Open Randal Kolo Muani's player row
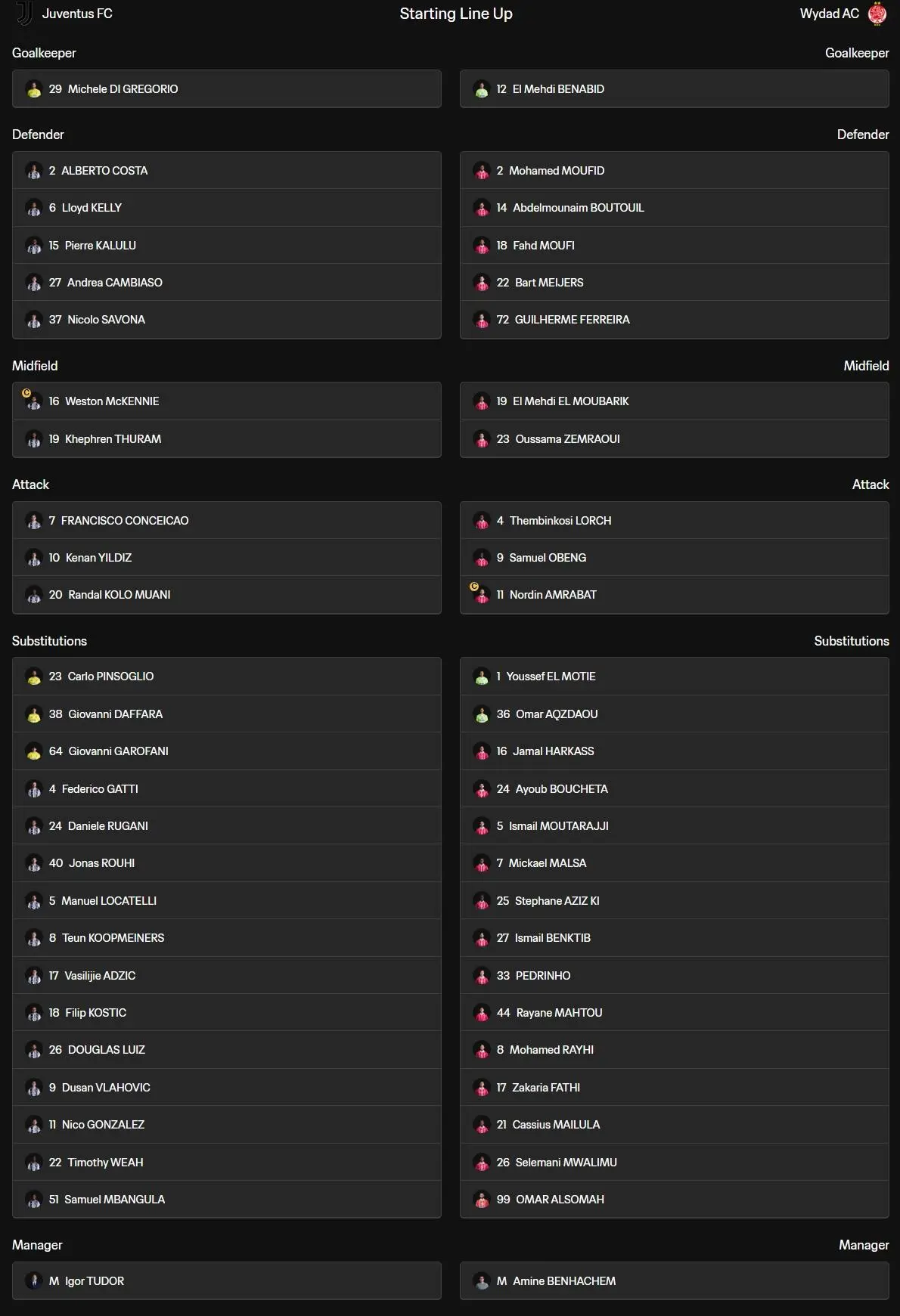 click(227, 595)
